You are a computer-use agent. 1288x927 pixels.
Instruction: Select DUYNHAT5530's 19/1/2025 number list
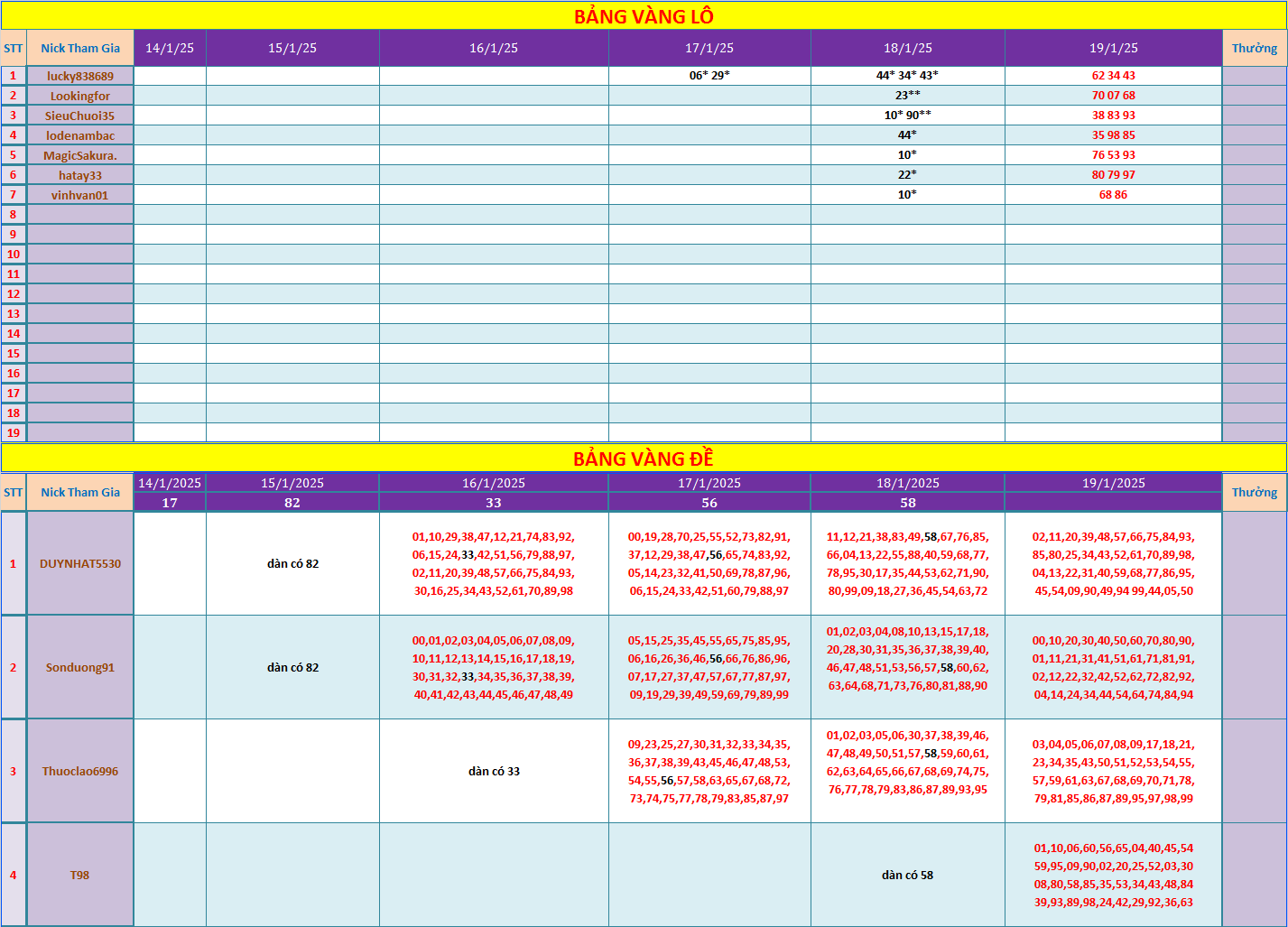1114,563
